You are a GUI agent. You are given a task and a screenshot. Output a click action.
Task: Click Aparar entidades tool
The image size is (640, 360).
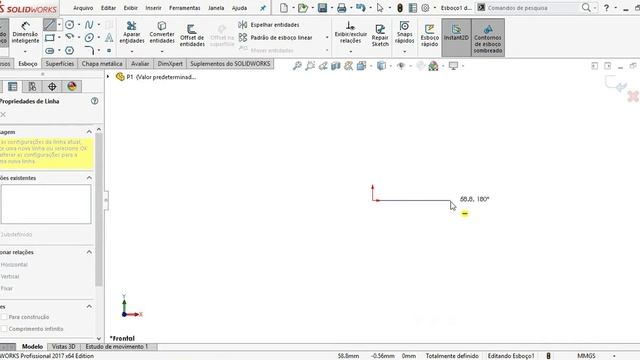(x=131, y=33)
